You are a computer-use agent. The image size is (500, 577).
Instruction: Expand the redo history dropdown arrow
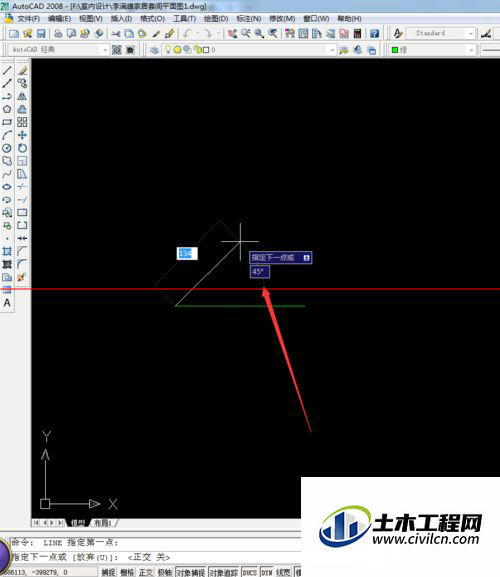click(218, 34)
